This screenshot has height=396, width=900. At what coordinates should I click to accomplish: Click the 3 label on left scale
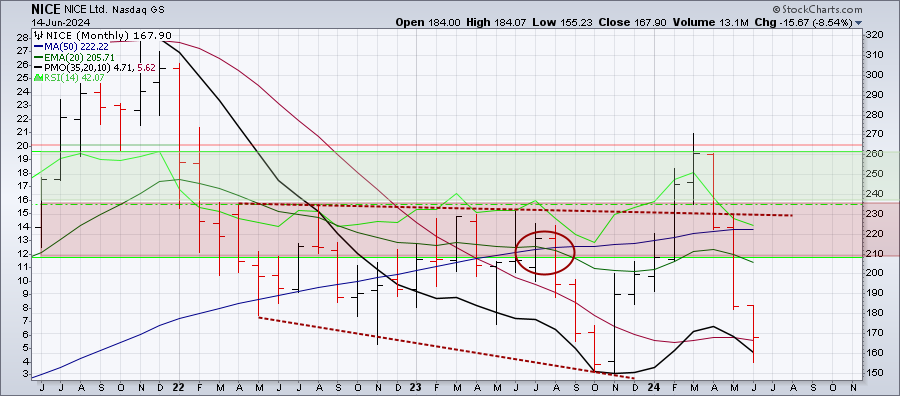[26, 374]
